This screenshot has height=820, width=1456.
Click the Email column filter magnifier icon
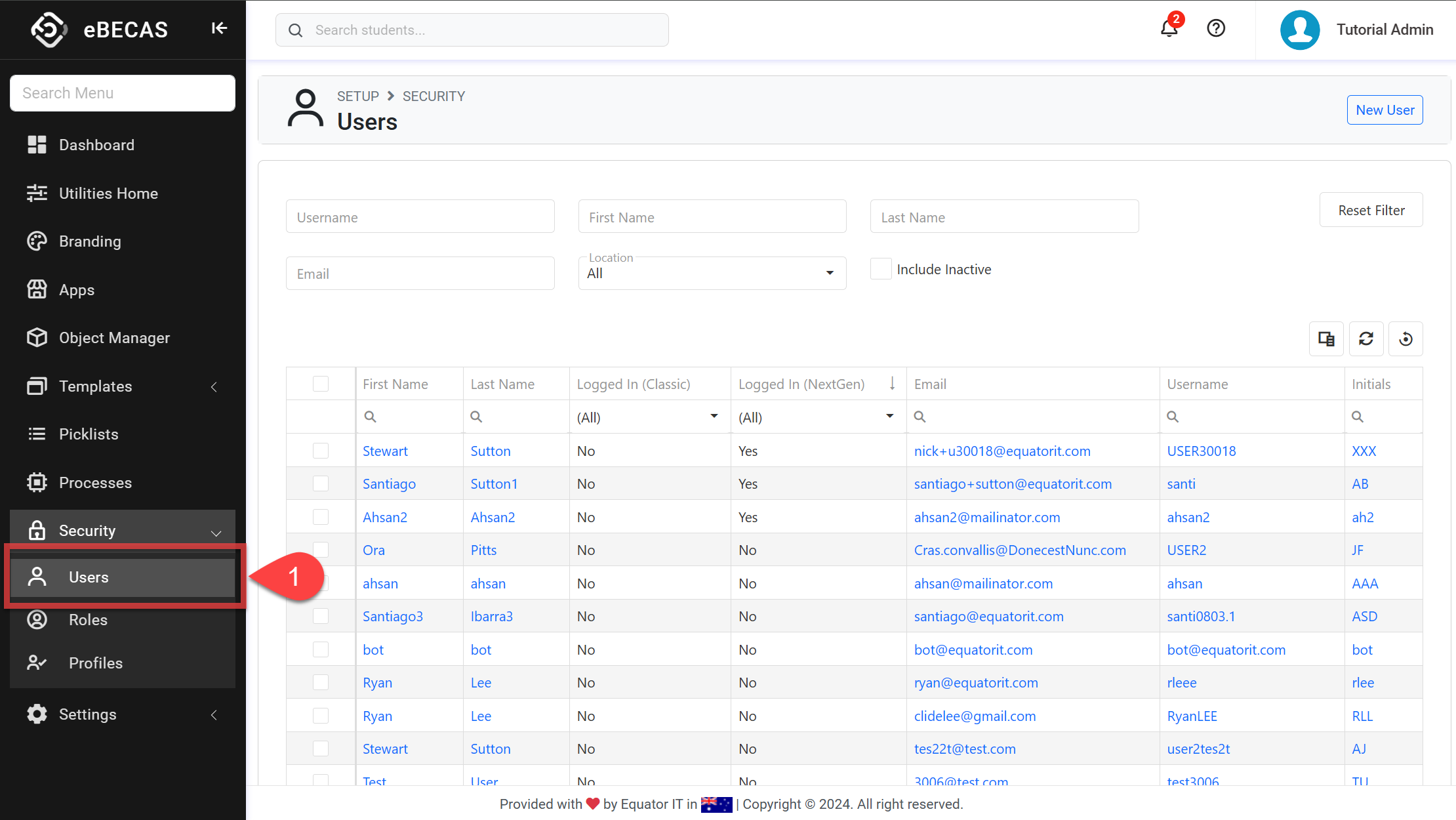pyautogui.click(x=920, y=417)
